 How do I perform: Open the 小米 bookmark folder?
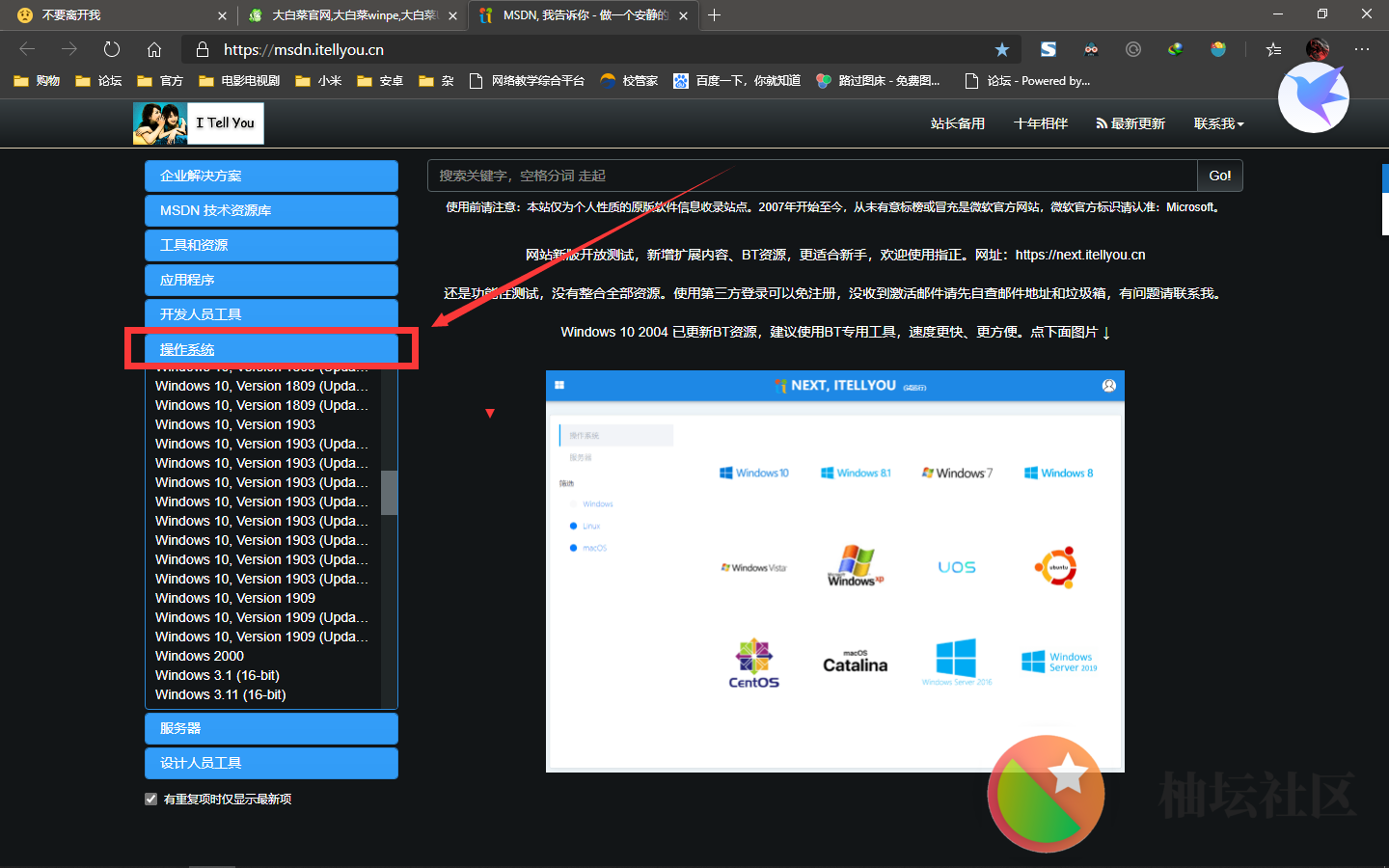pyautogui.click(x=318, y=81)
